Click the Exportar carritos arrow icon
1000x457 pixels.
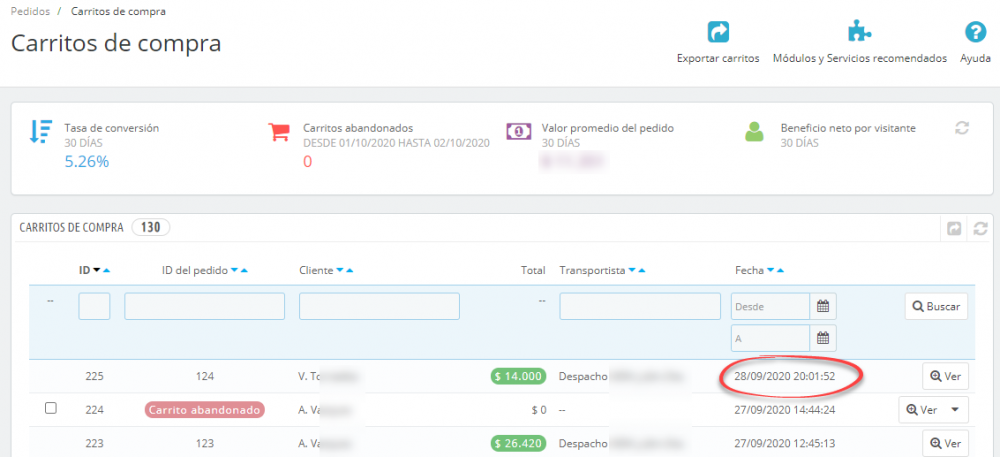718,33
